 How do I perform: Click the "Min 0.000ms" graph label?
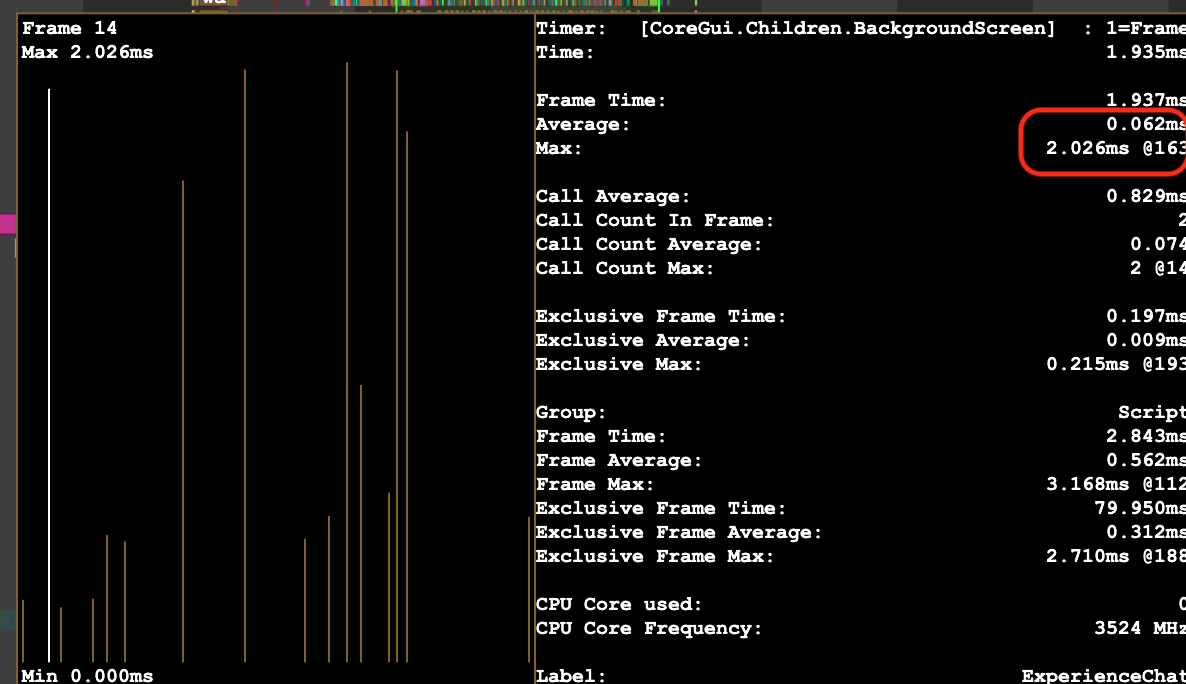click(87, 675)
